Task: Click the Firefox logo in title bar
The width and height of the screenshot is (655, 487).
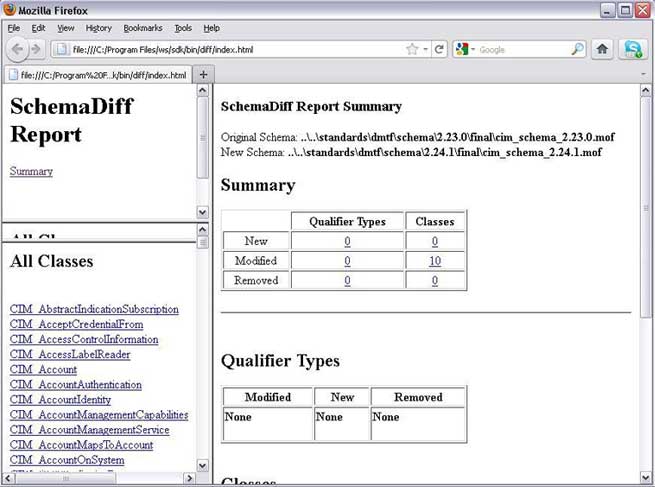Action: click(x=9, y=9)
